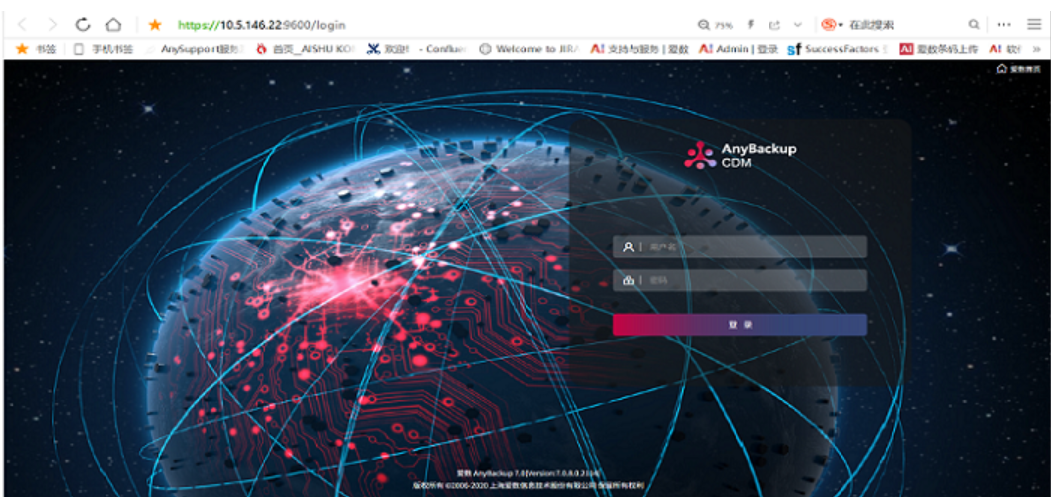Open the 书签 bookmarks star in the bookmarks bar
Screen dimensions: 1051x497
pos(36,49)
